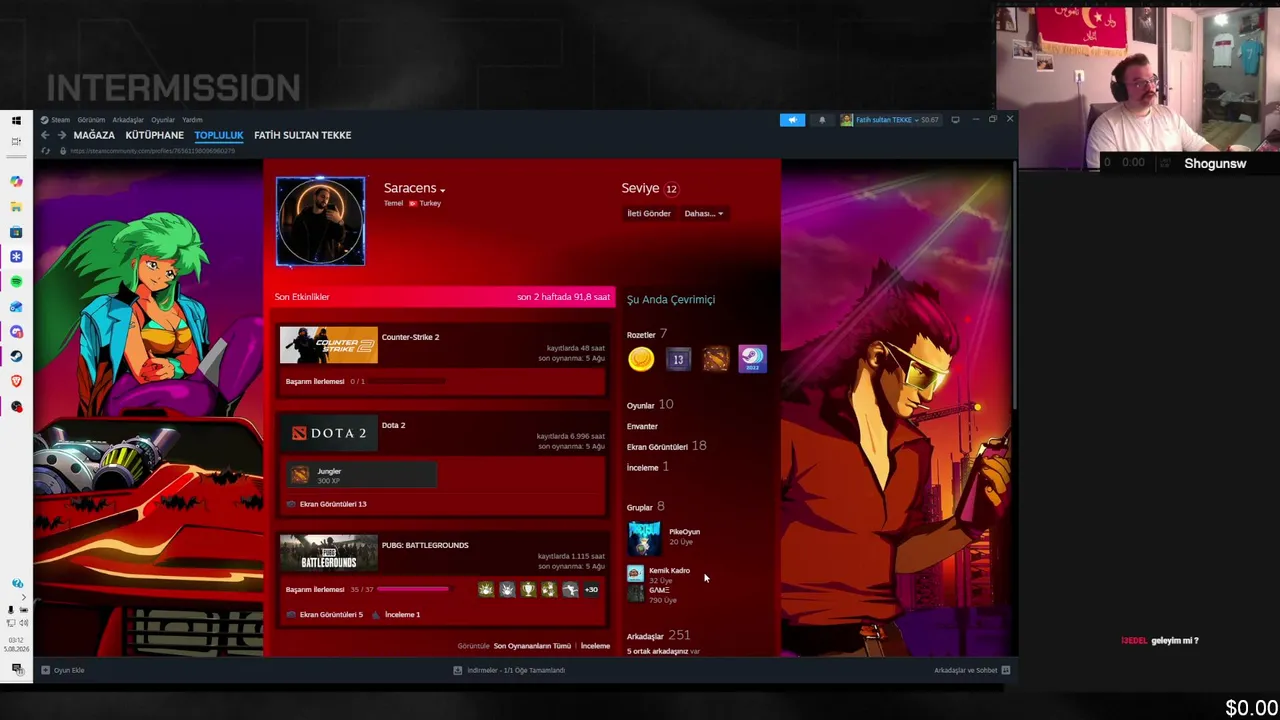Click the add game plus icon
The width and height of the screenshot is (1280, 720).
tap(45, 670)
